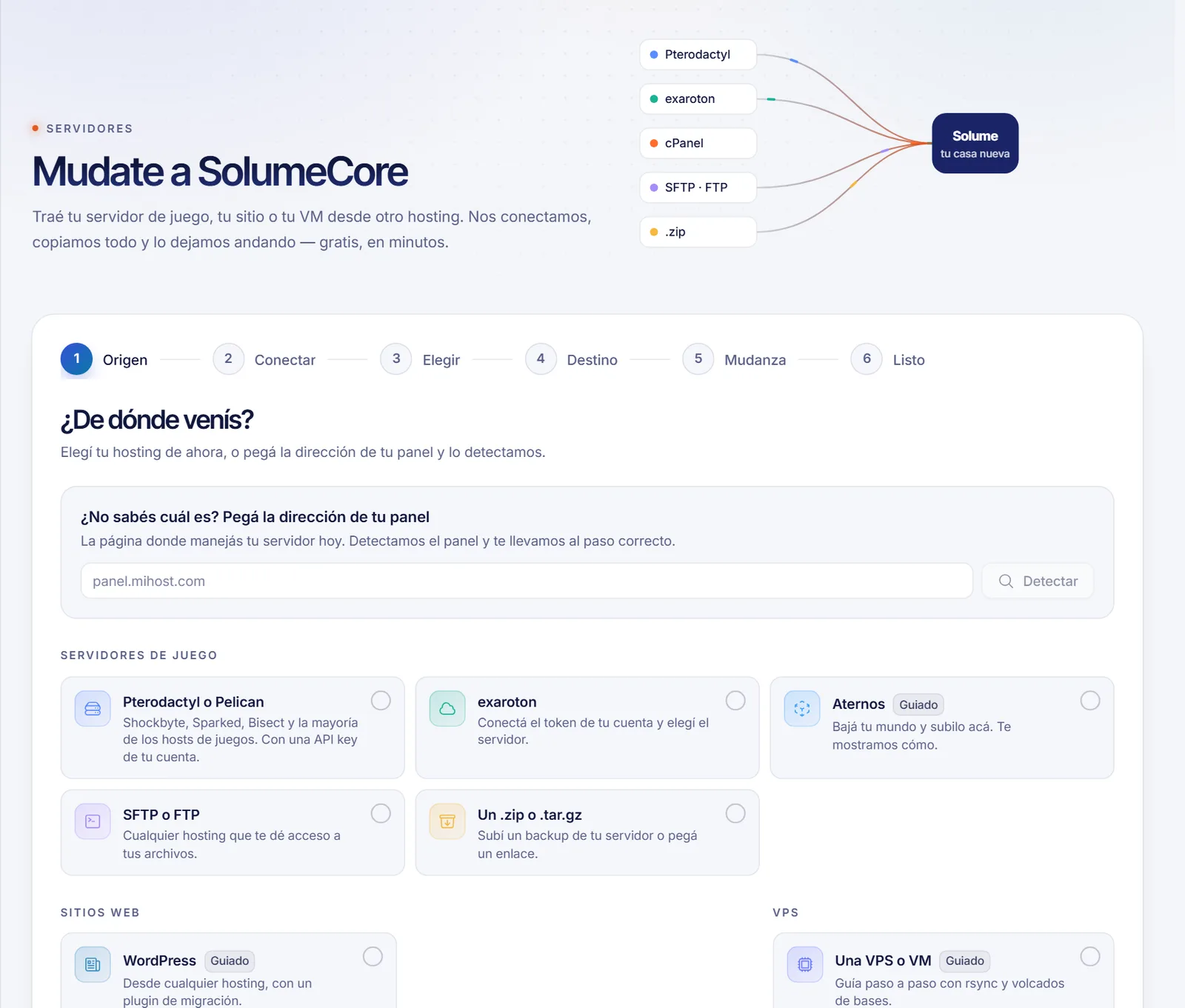Screen dimensions: 1185x1008
Task: Click the Guiado badge on VPS card
Action: [x=965, y=961]
